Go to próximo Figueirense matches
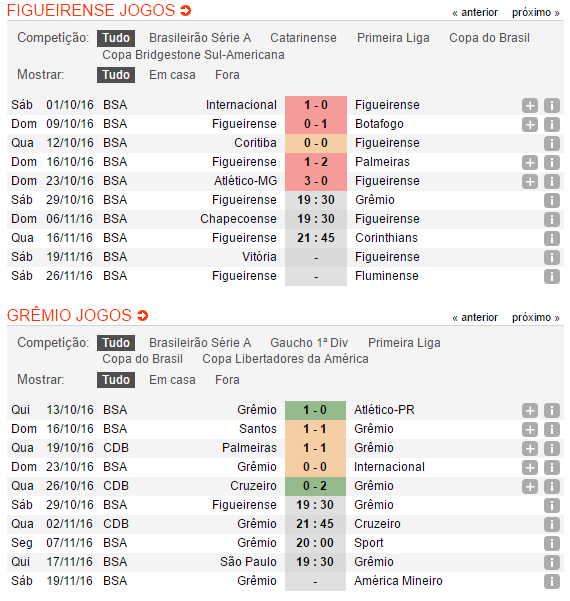Image resolution: width=570 pixels, height=601 pixels. (536, 13)
